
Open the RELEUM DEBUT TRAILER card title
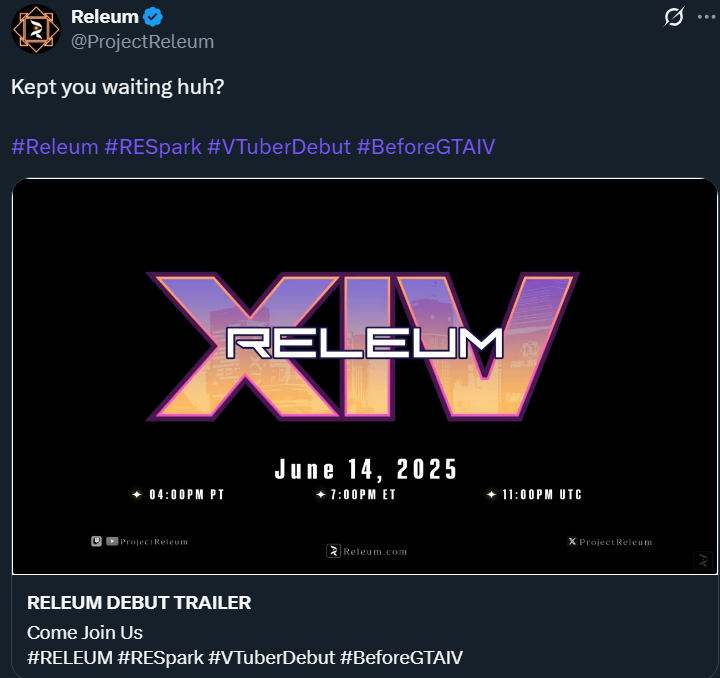point(139,602)
